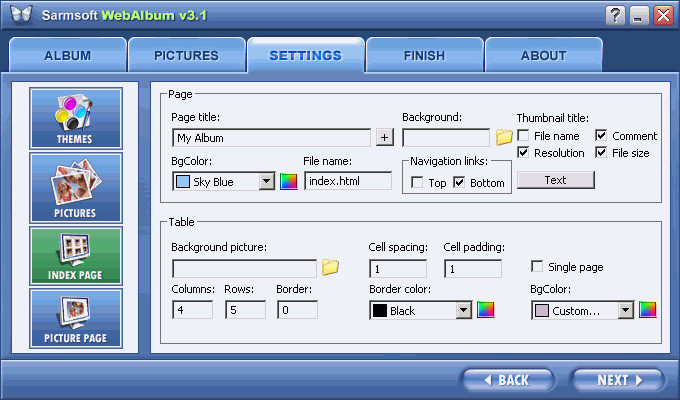Switch to the ALBUM tab
680x400 pixels.
[68, 55]
